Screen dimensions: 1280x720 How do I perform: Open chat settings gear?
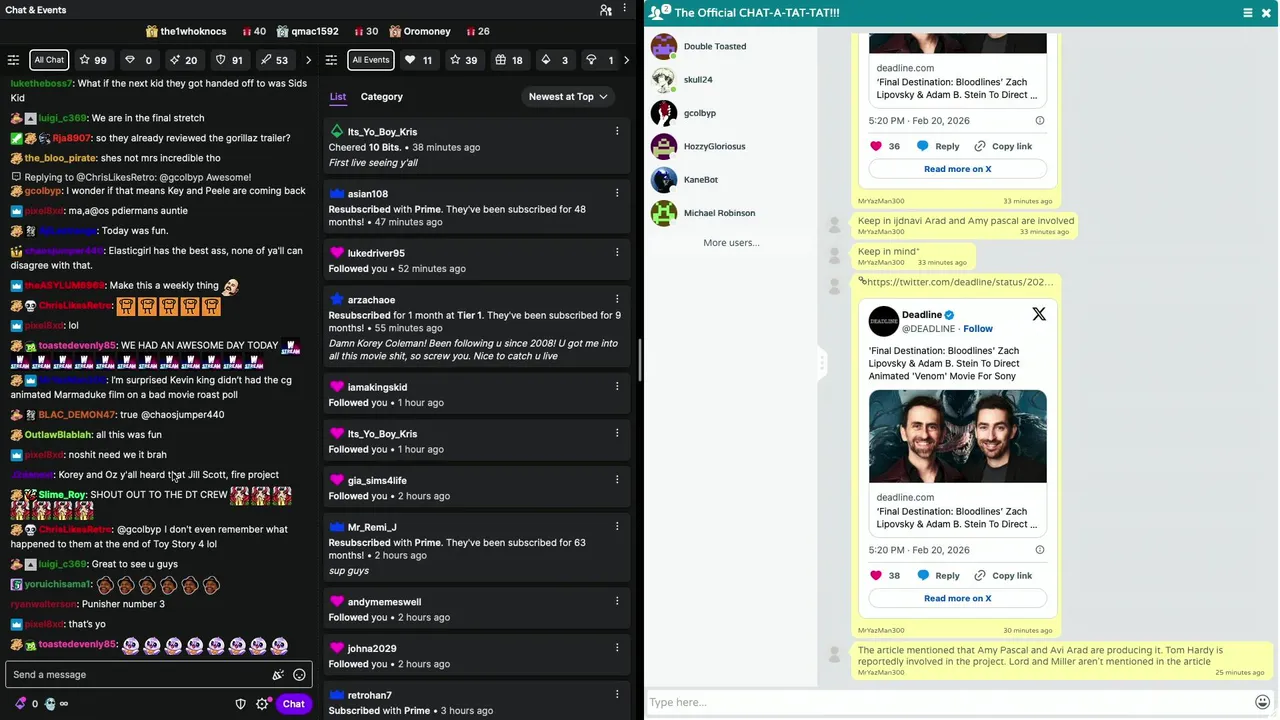coord(262,704)
